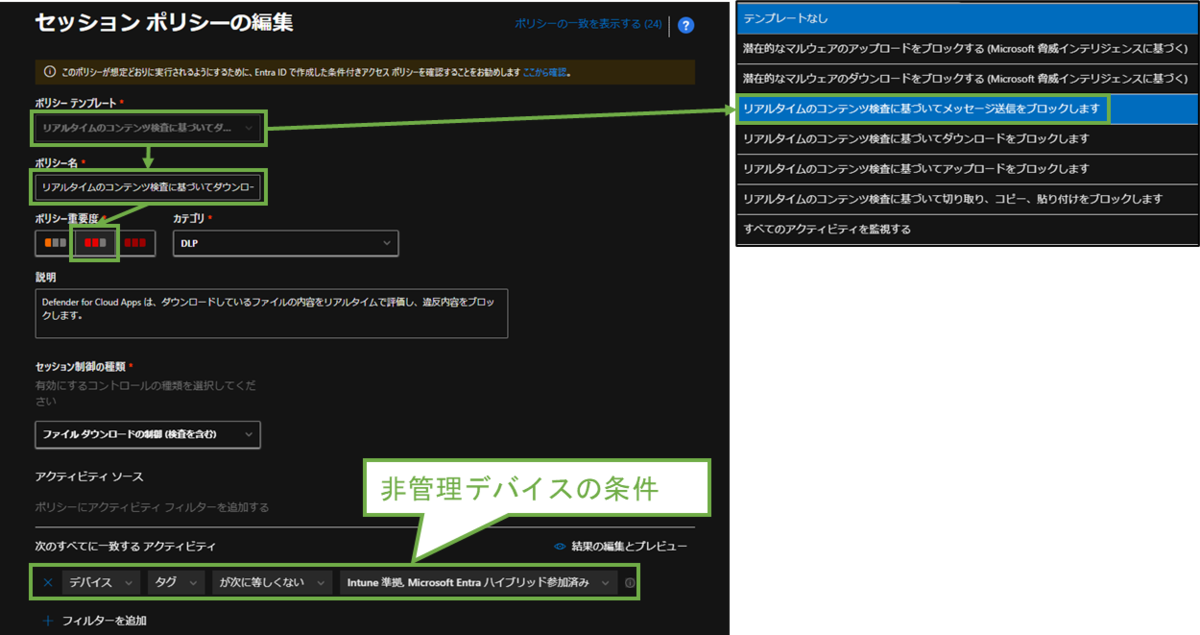The width and height of the screenshot is (1200, 635).
Task: Select medium severity policy level
Action: [x=96, y=243]
